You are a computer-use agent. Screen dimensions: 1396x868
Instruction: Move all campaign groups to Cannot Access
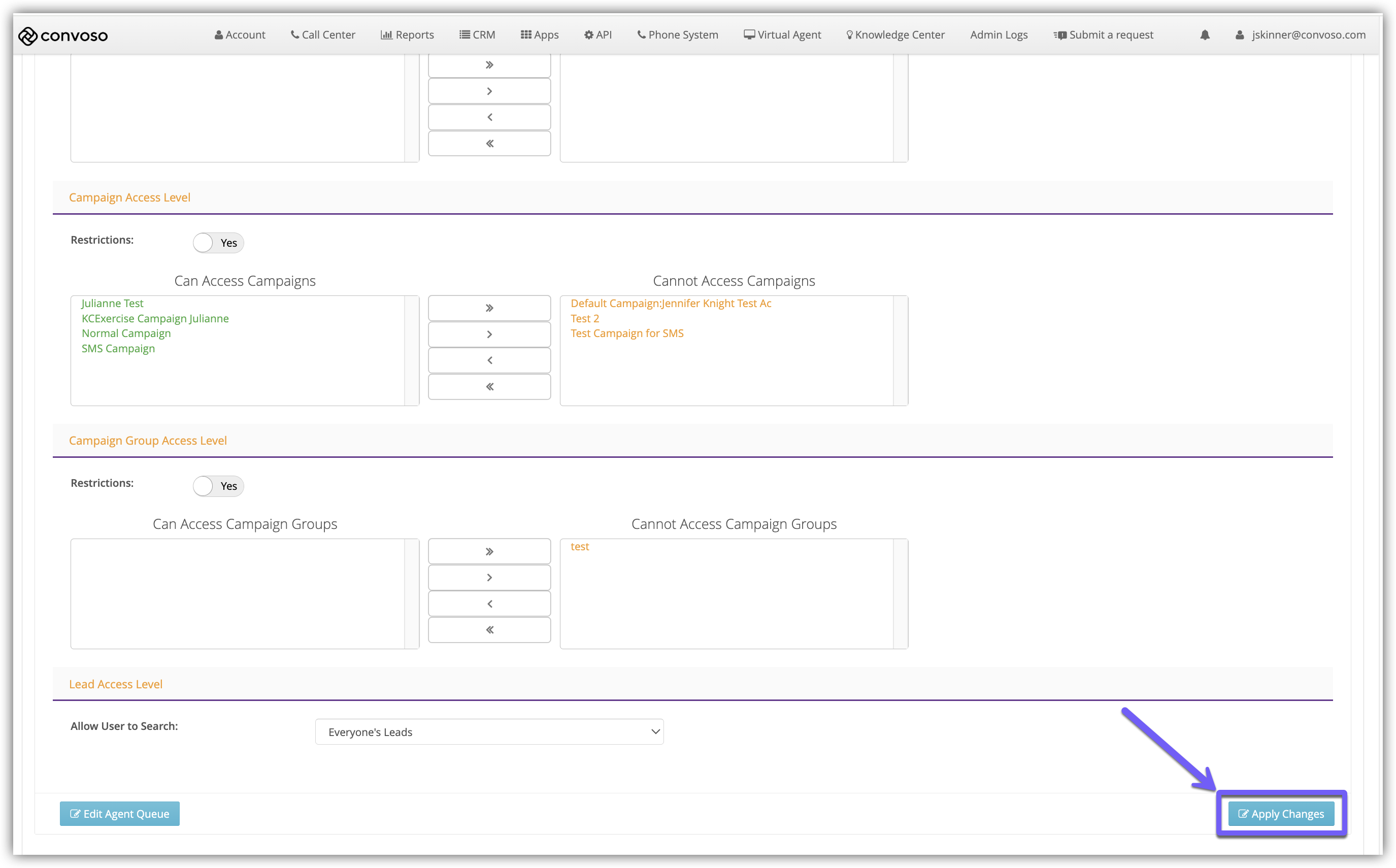coord(489,552)
